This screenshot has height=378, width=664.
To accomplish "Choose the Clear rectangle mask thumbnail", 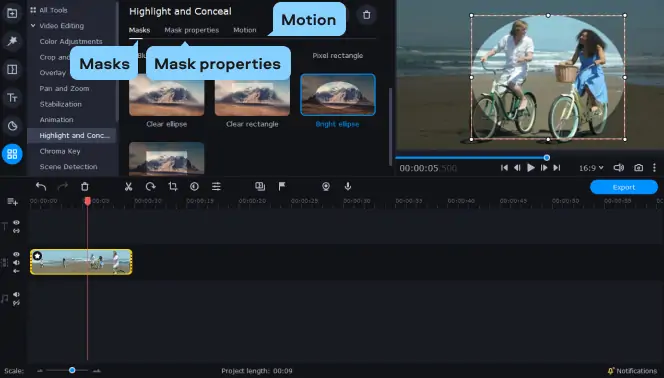I will tap(252, 95).
